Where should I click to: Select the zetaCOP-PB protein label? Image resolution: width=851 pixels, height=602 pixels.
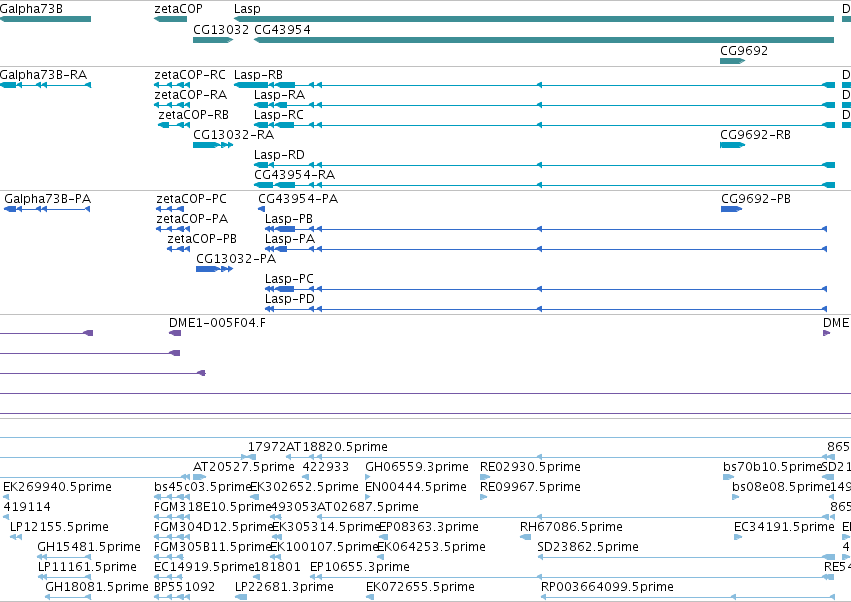[202, 239]
